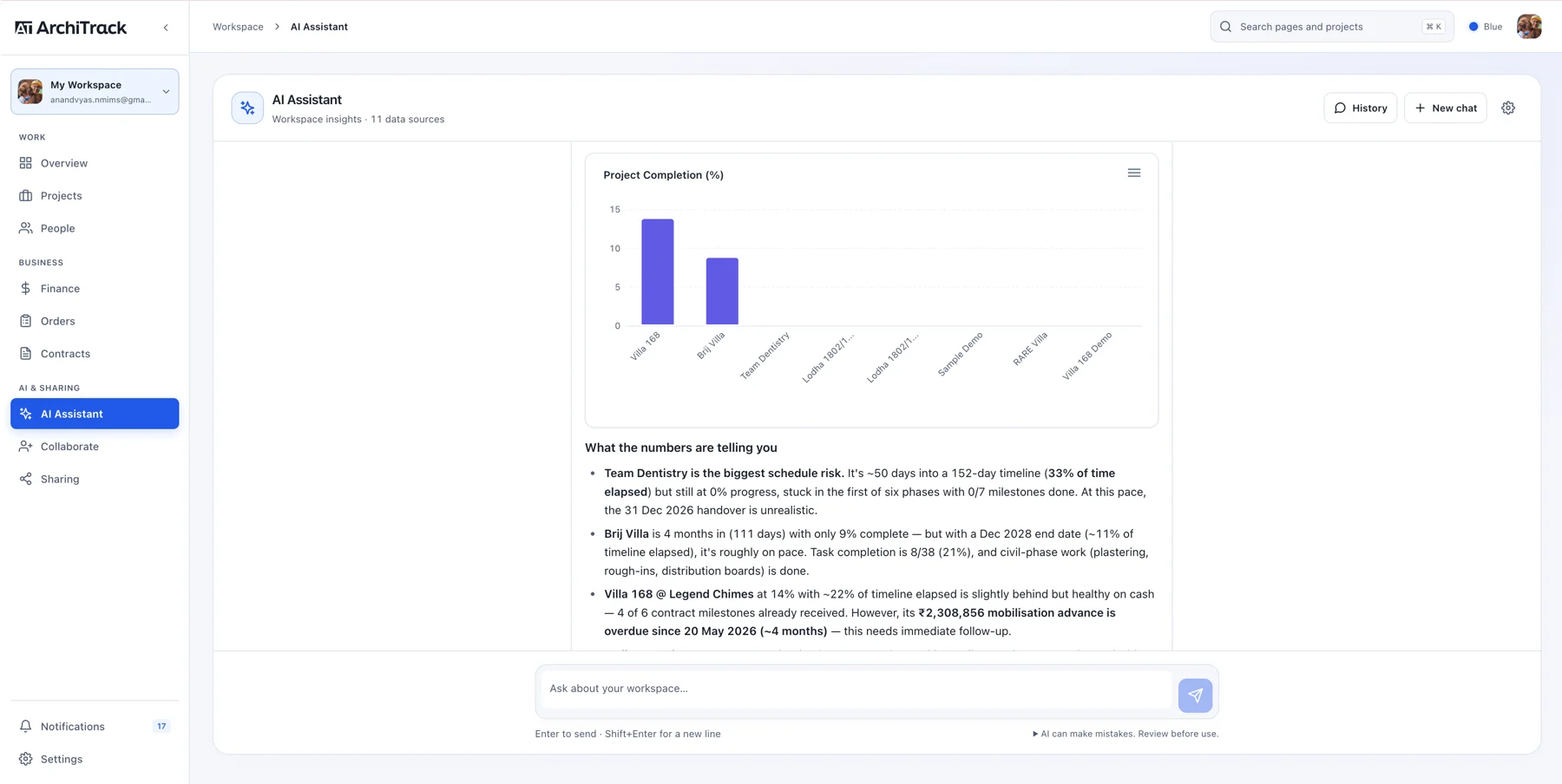Click the notification count badge 17
The width and height of the screenshot is (1562, 784).
pyautogui.click(x=161, y=727)
